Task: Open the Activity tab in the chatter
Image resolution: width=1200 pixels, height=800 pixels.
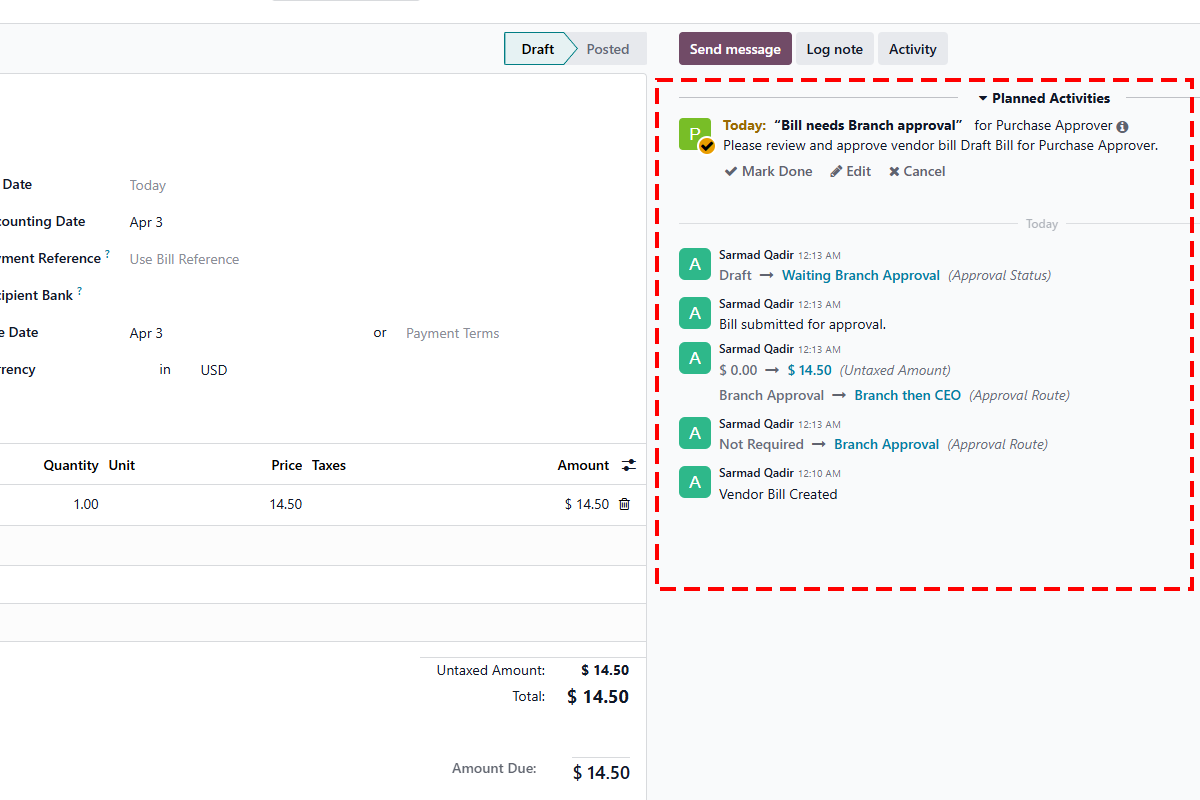Action: [x=911, y=48]
